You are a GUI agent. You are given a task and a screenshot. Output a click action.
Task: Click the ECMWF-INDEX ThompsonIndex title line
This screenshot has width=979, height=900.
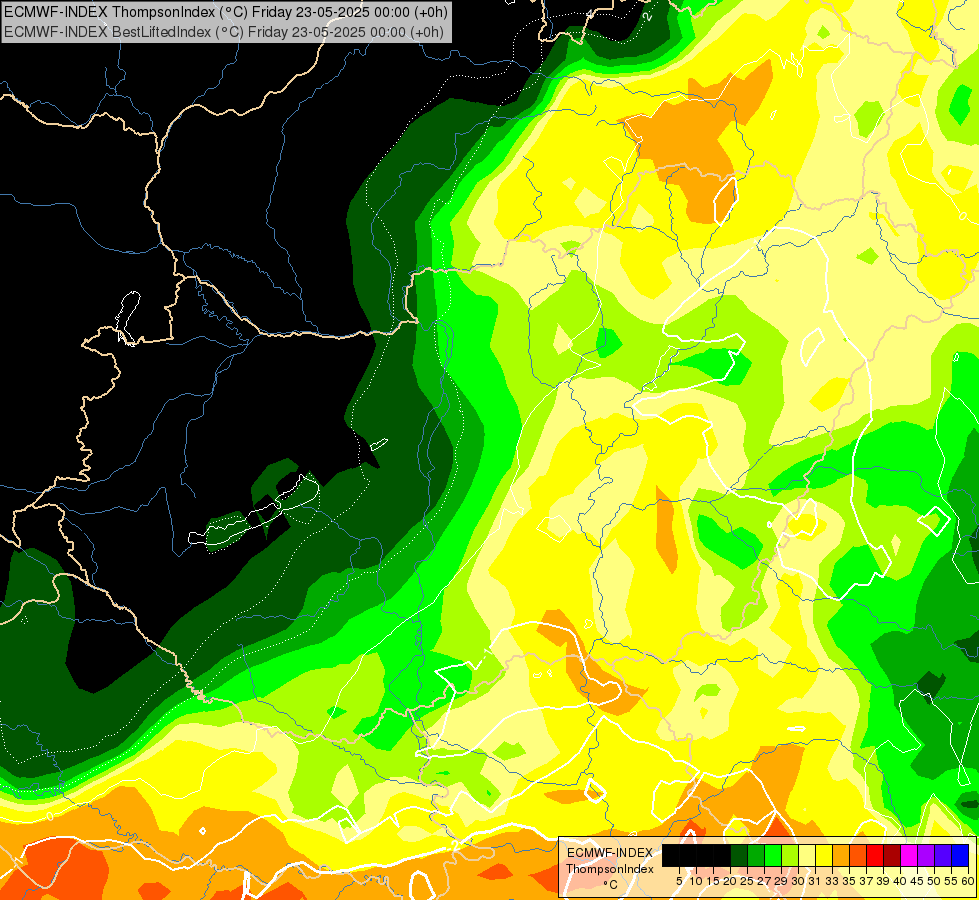(225, 12)
